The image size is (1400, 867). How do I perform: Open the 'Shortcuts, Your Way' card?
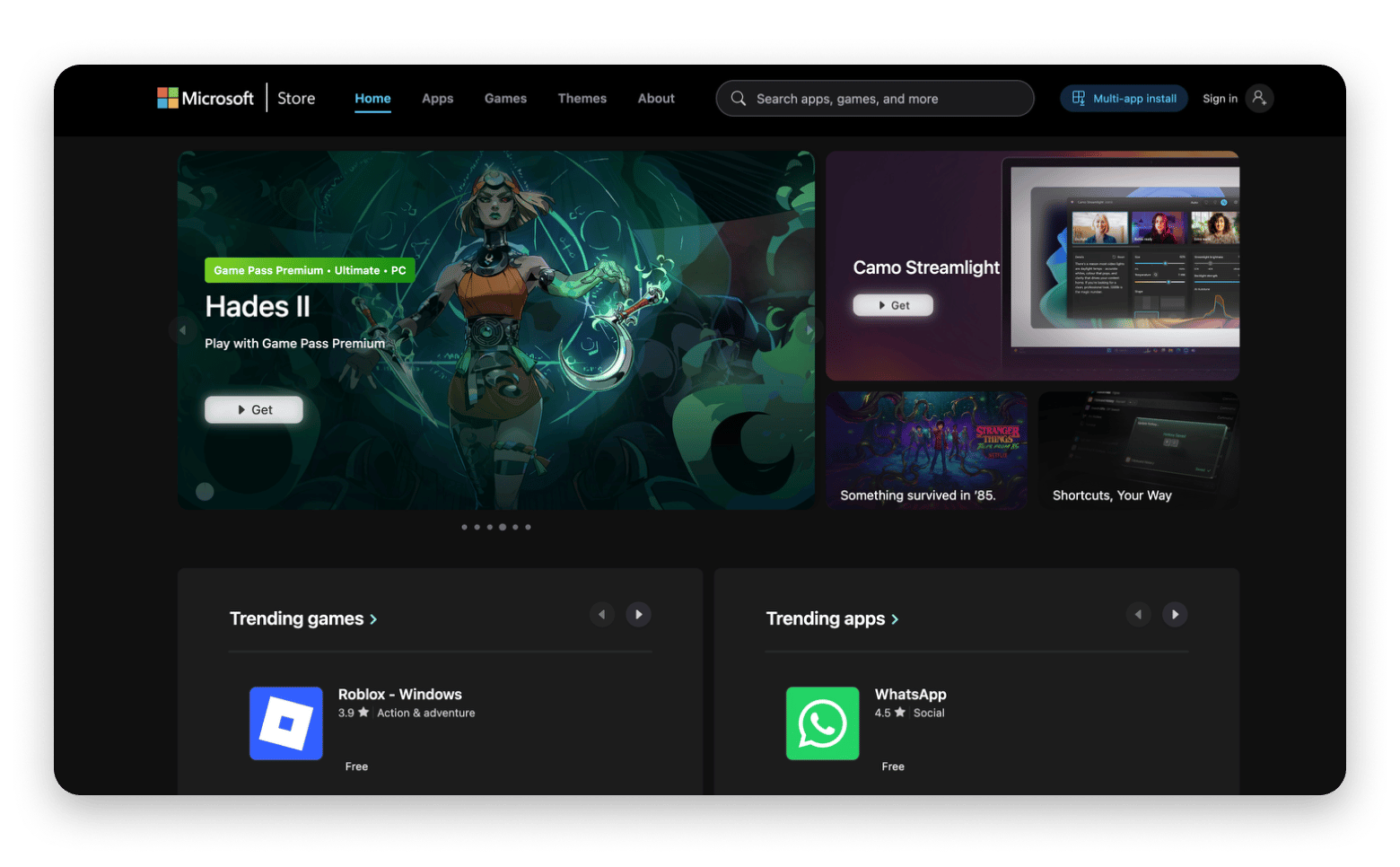(x=1139, y=451)
